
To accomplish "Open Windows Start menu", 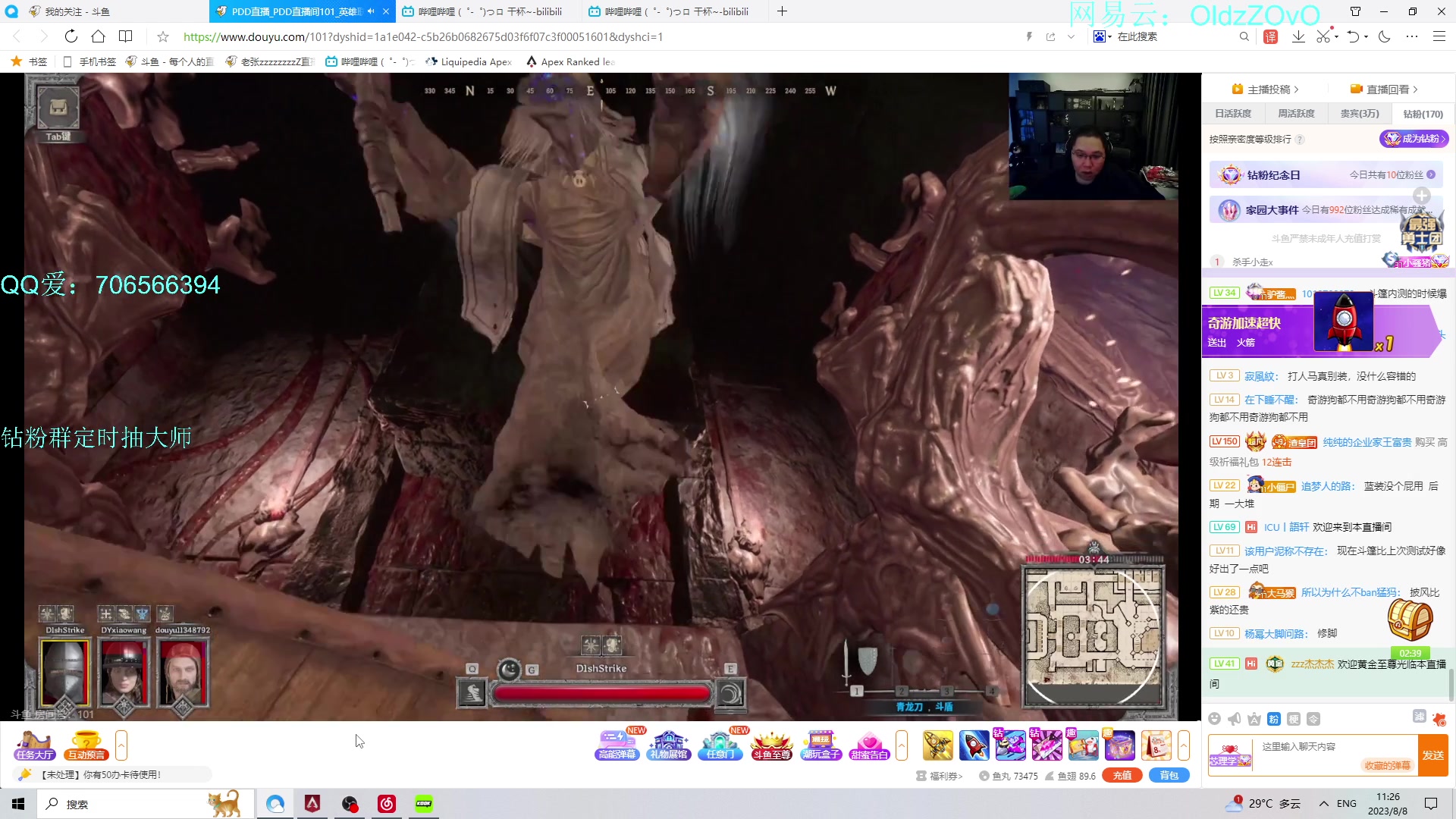I will (x=18, y=804).
